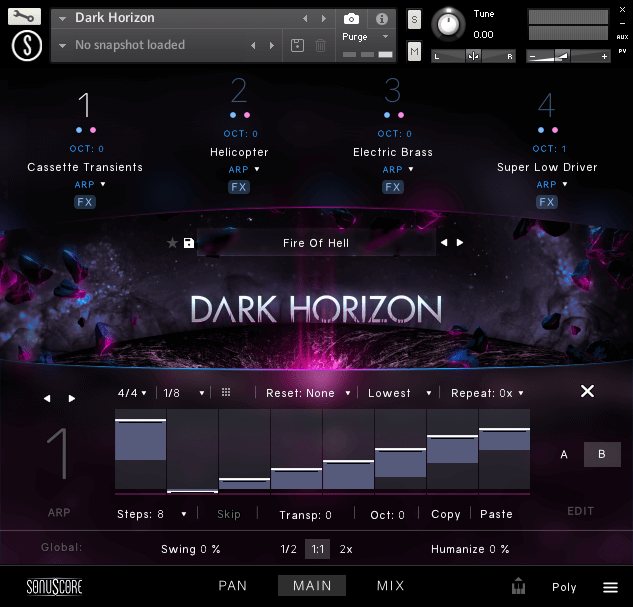Open the wrench instrument settings icon

[x=24, y=17]
